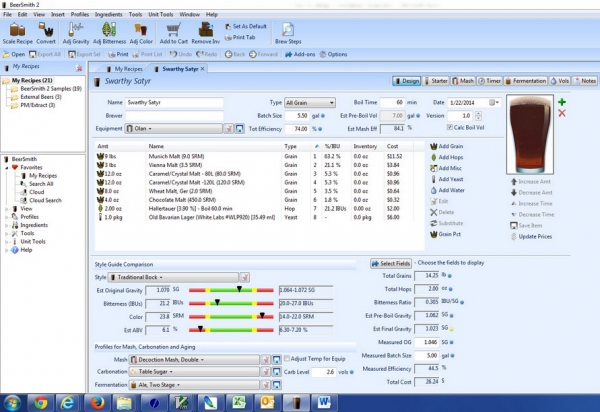Screen dimensions: 600x412
Task: Open Brew Steps from the toolbar
Action: 288,31
